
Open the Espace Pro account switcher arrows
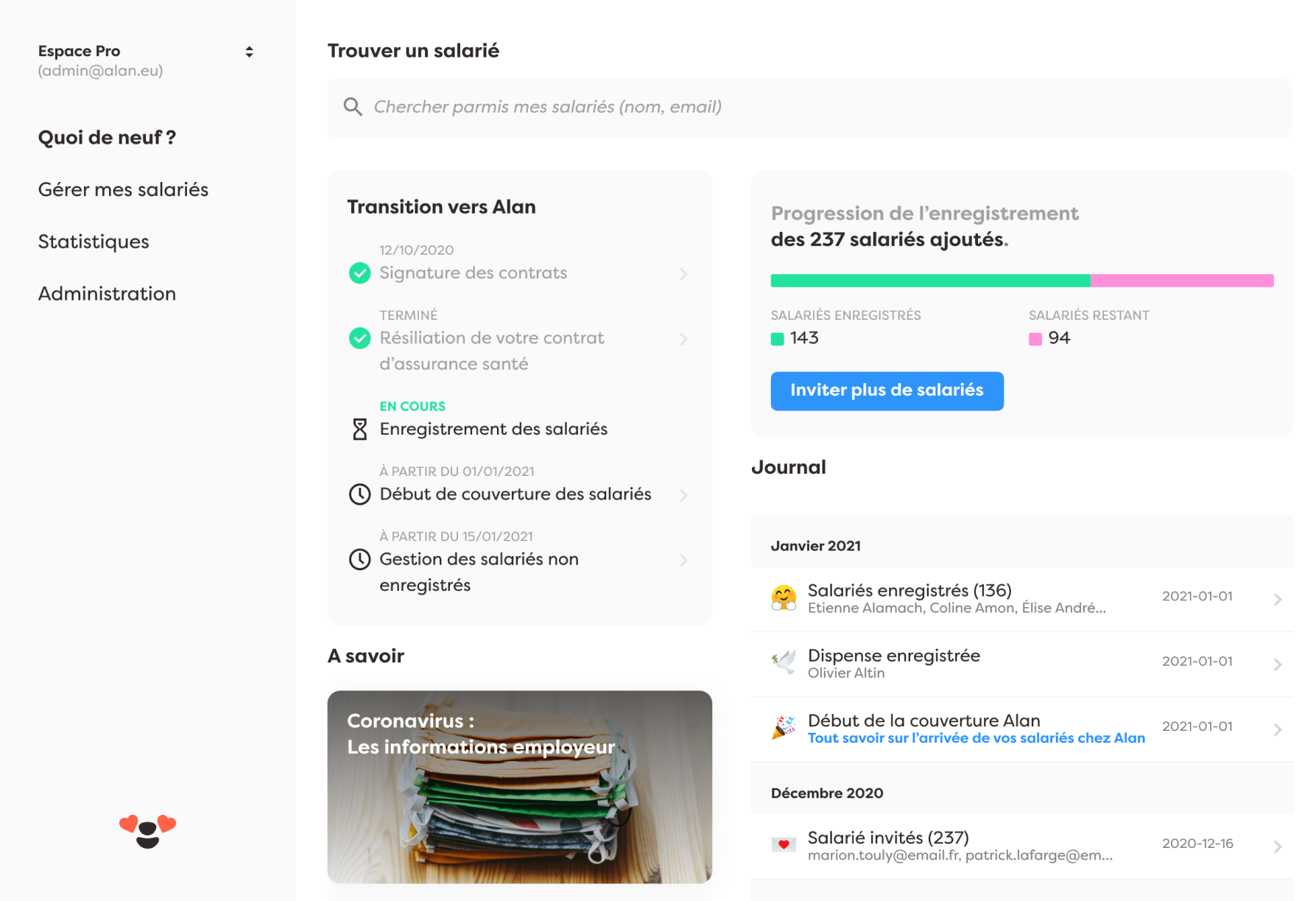coord(249,52)
